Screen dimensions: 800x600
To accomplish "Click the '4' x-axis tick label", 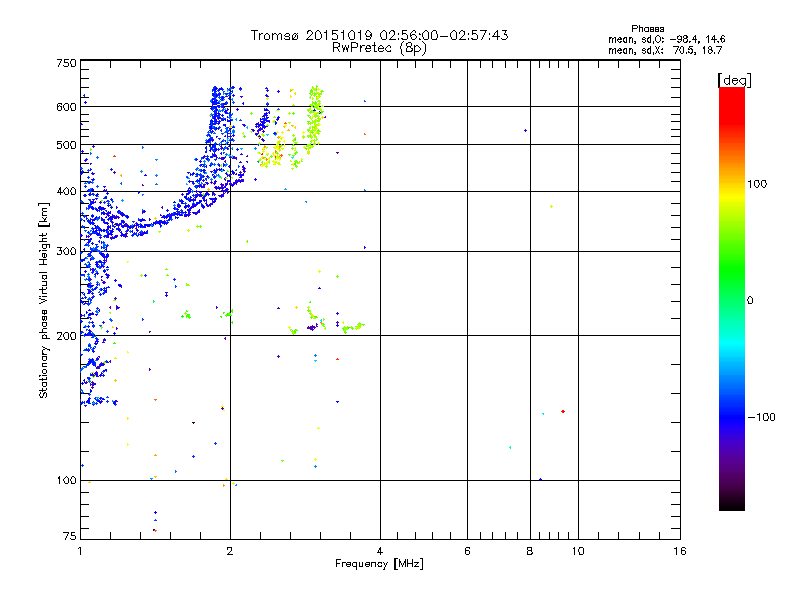I will tap(380, 551).
